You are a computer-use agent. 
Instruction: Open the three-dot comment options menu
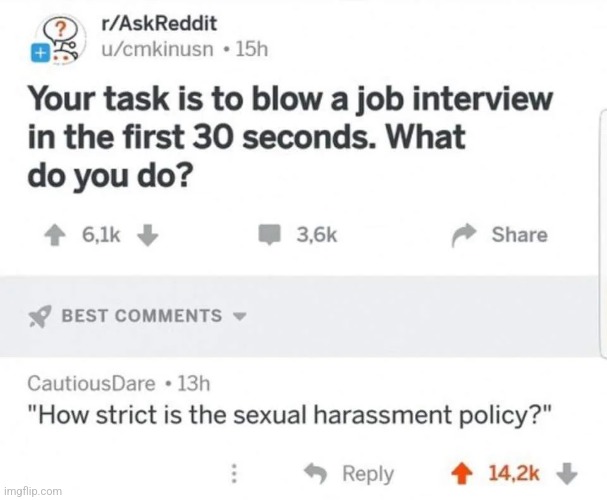click(234, 474)
